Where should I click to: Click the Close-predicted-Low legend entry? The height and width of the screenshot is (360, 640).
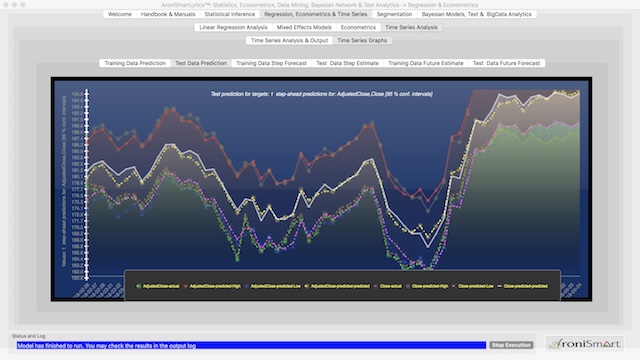click(473, 286)
